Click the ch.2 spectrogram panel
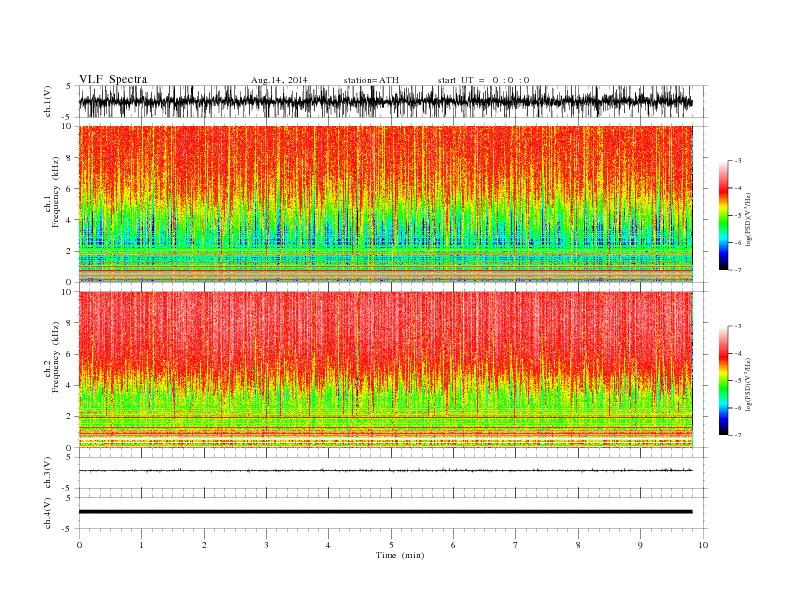The image size is (792, 612). pyautogui.click(x=385, y=370)
